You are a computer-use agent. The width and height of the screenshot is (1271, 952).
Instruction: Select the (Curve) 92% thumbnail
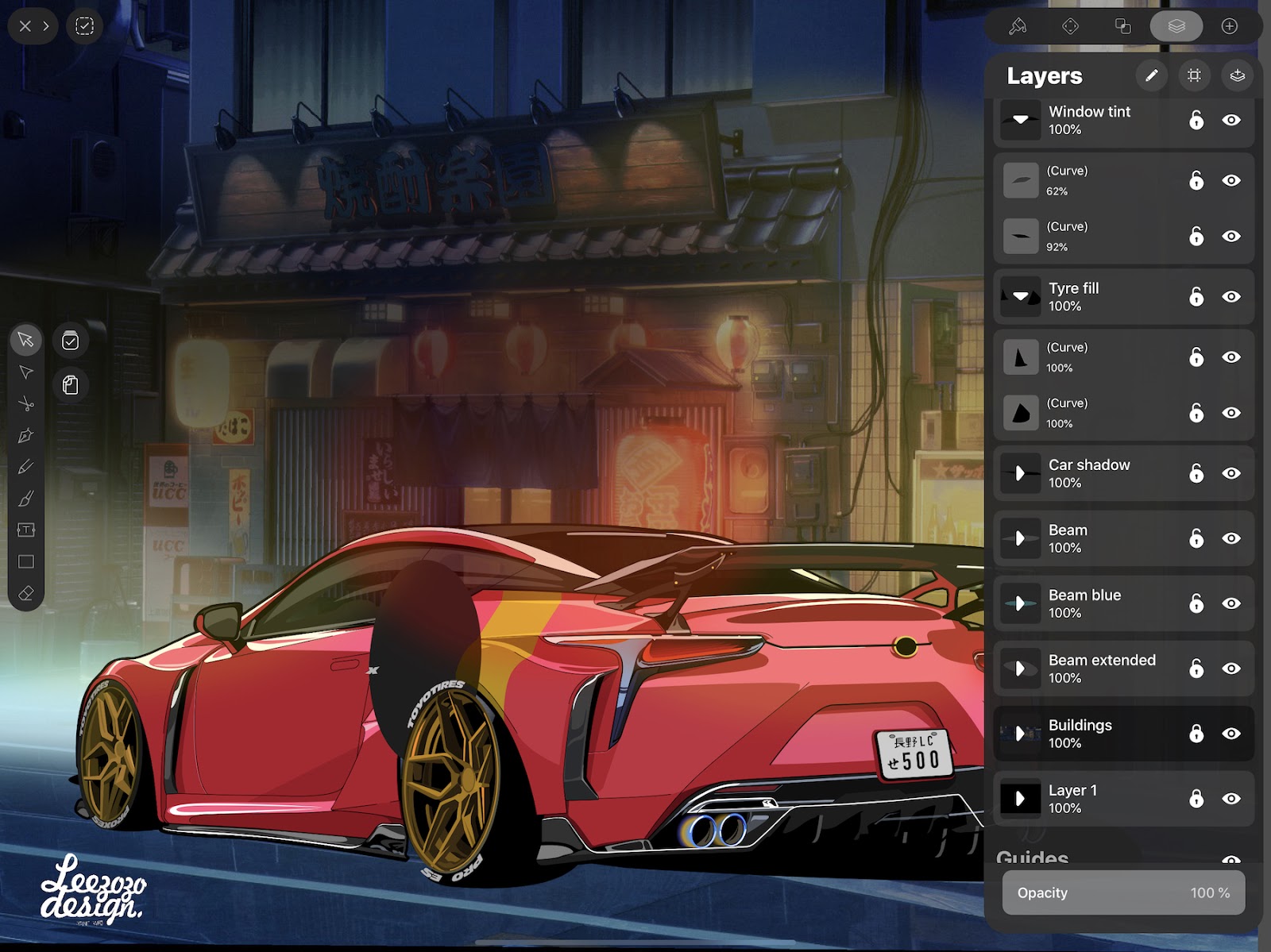1021,236
